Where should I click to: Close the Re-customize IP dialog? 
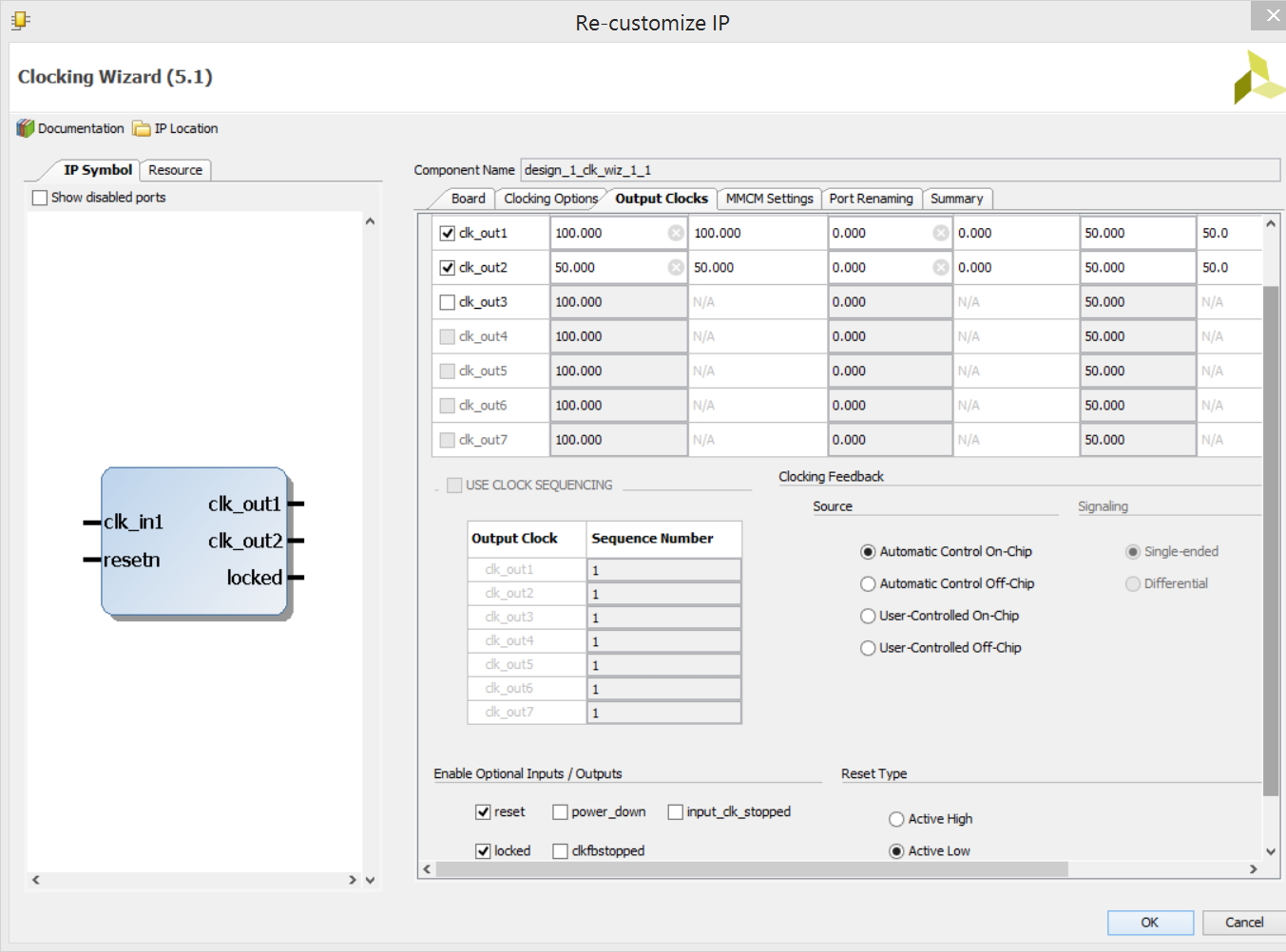[1273, 15]
